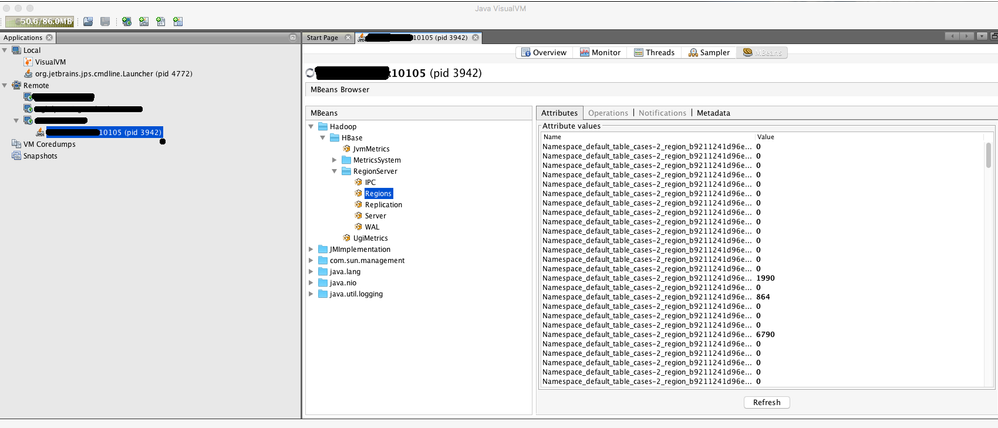Collapse the HBase folder
Image resolution: width=998 pixels, height=428 pixels.
pyautogui.click(x=323, y=138)
